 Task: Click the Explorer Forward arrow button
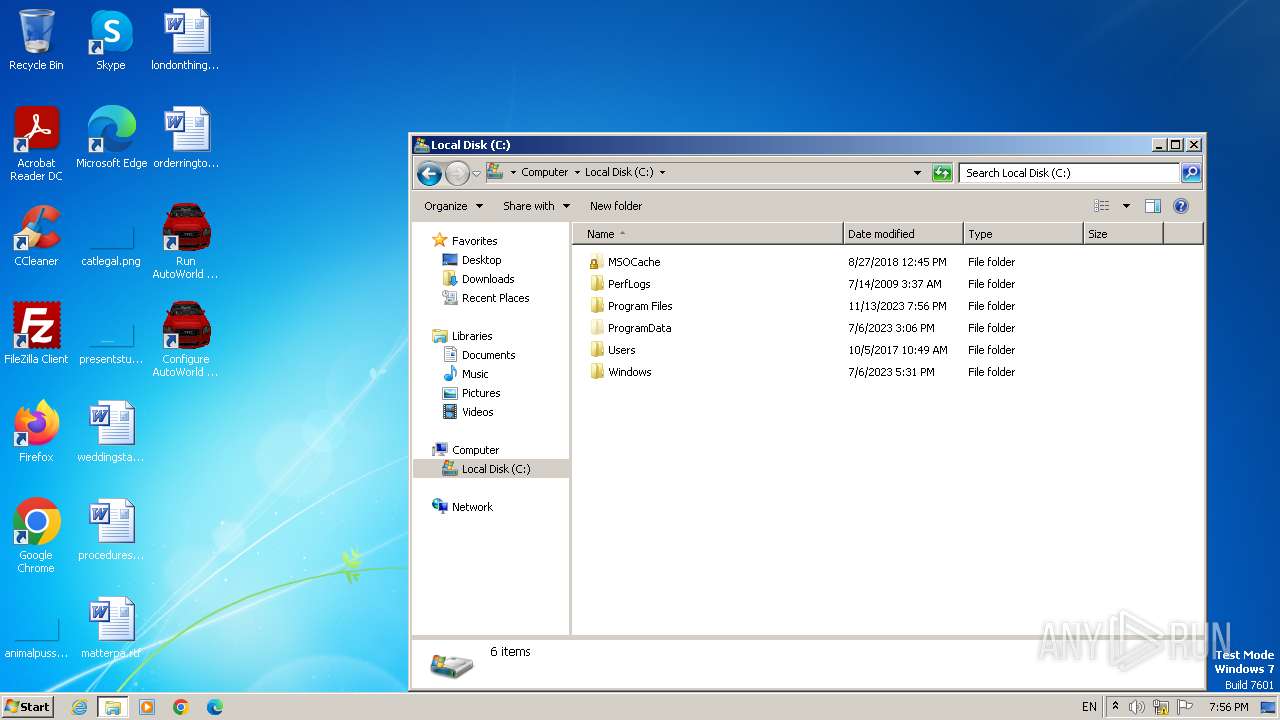coord(457,173)
